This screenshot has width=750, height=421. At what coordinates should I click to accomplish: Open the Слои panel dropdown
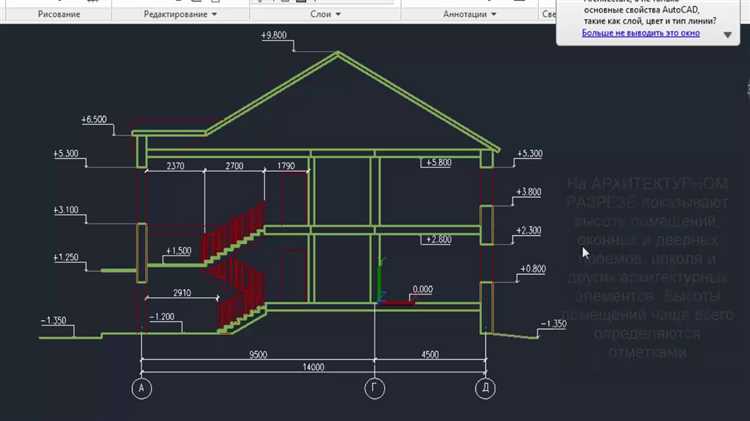tap(325, 15)
